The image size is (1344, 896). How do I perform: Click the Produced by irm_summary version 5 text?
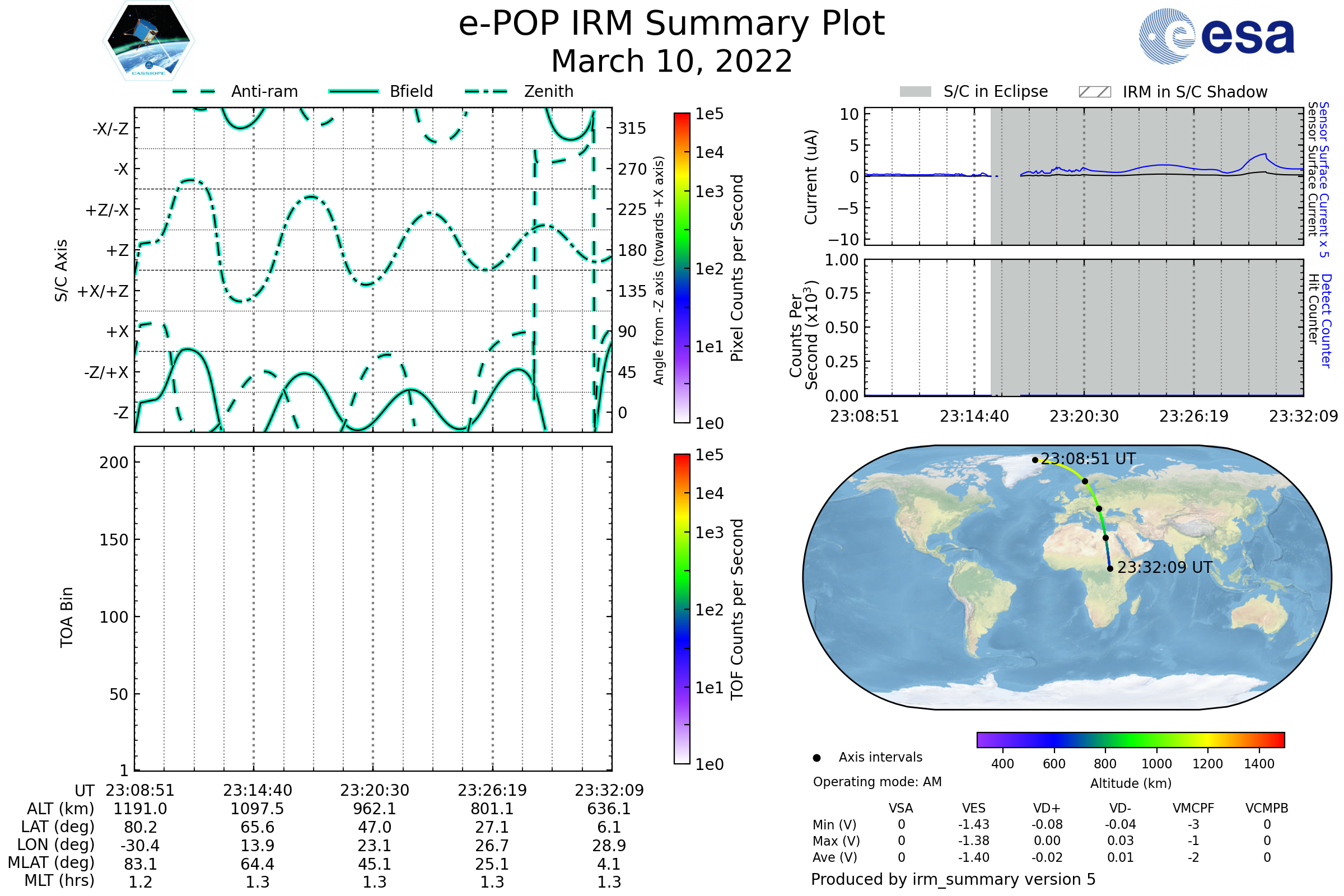pyautogui.click(x=953, y=879)
